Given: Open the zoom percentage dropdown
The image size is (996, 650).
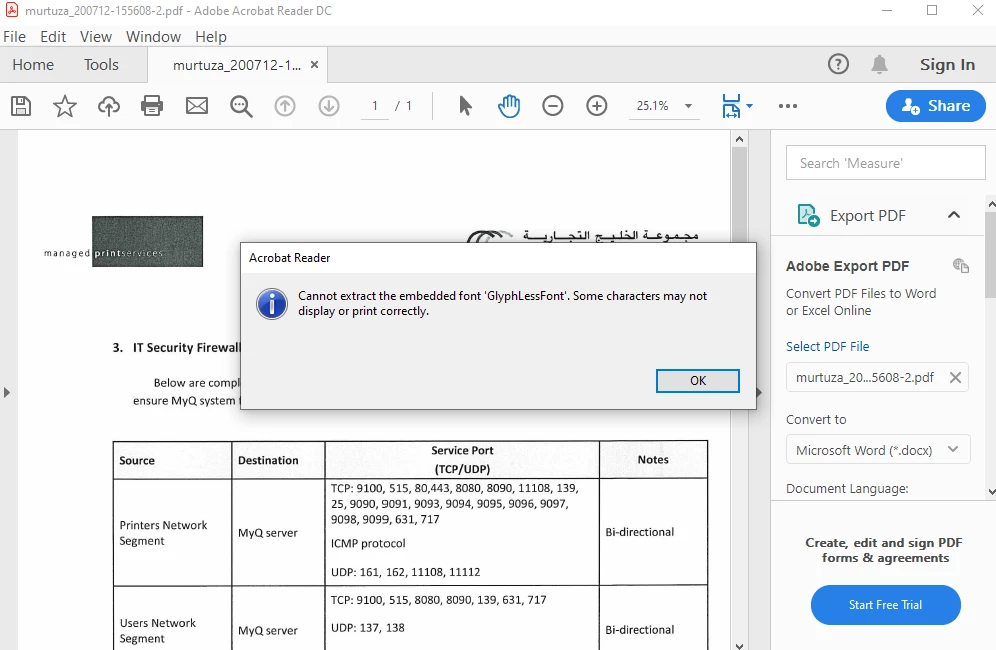Looking at the screenshot, I should (x=689, y=106).
